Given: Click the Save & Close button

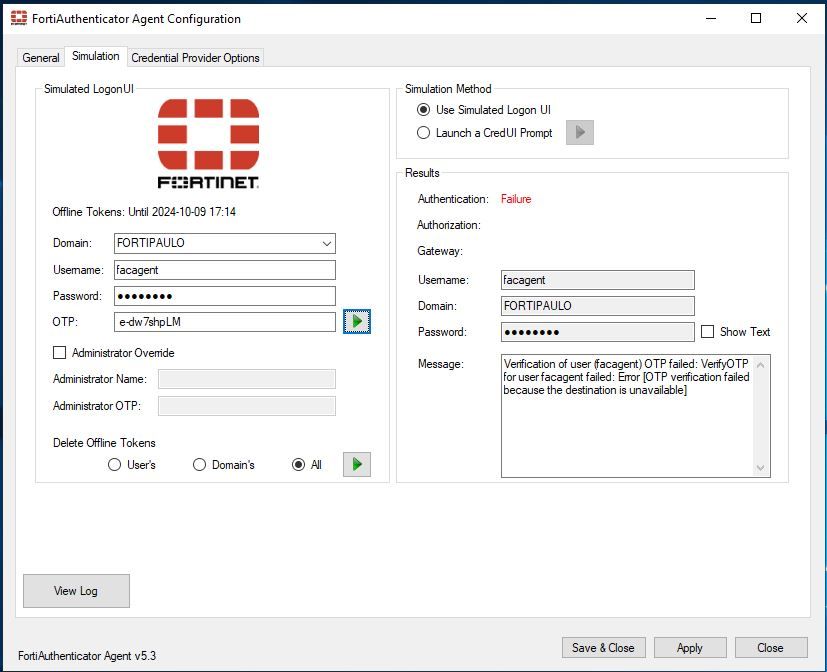Looking at the screenshot, I should point(603,648).
